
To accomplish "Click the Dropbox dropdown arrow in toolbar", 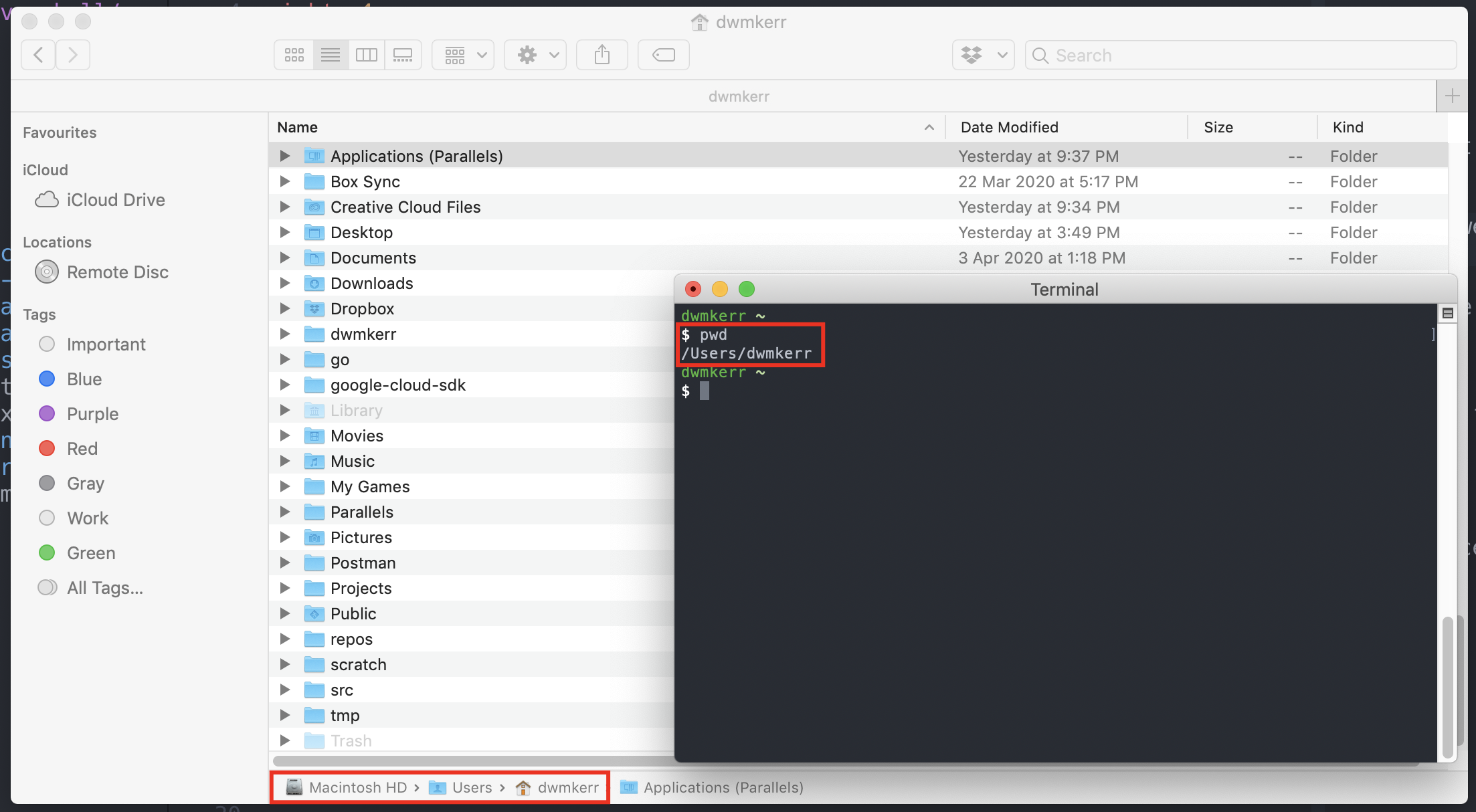I will click(1002, 54).
